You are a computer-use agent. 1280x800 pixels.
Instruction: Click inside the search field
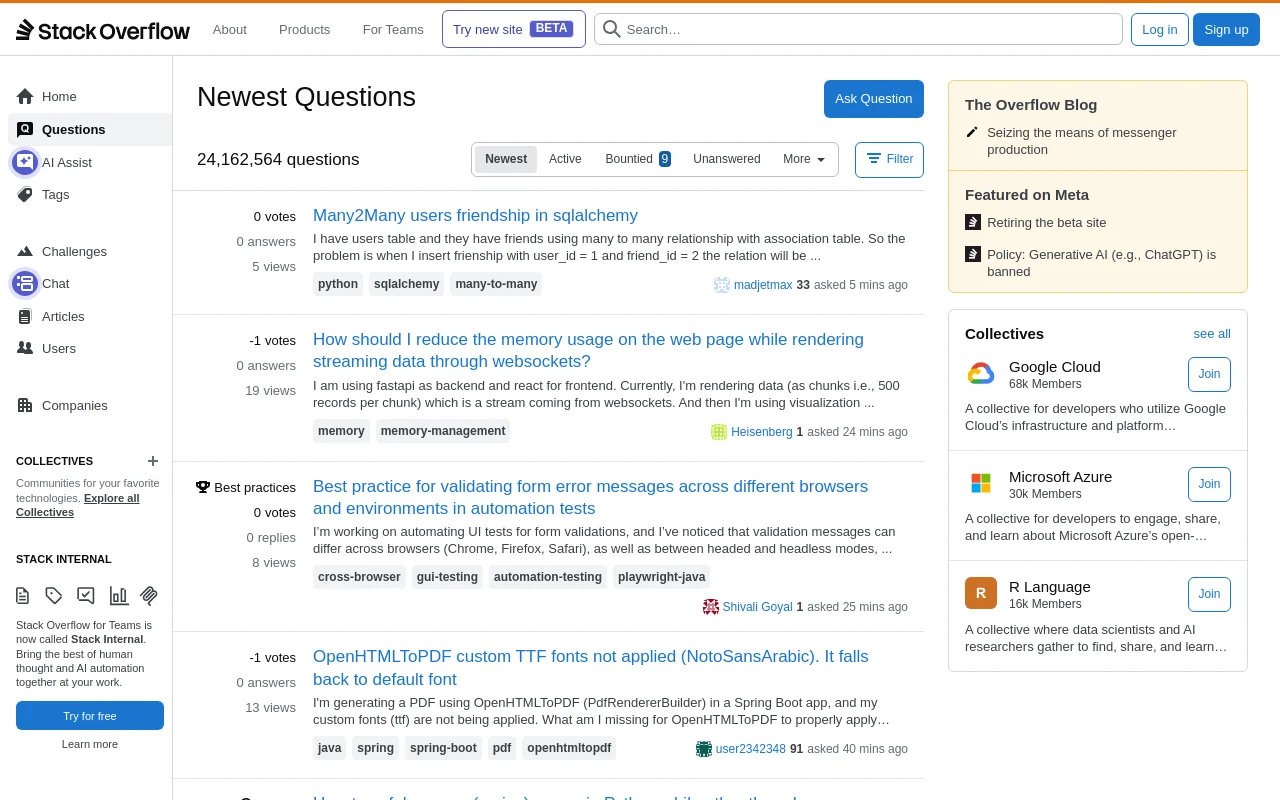858,29
